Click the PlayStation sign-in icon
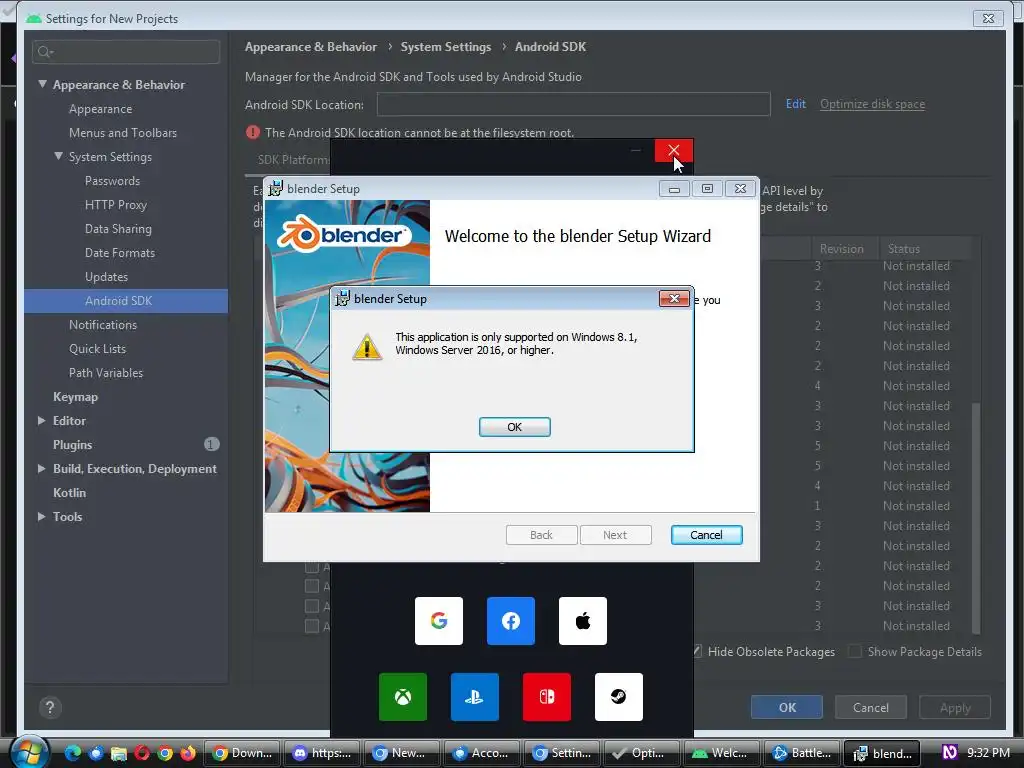Viewport: 1024px width, 768px height. pyautogui.click(x=475, y=697)
